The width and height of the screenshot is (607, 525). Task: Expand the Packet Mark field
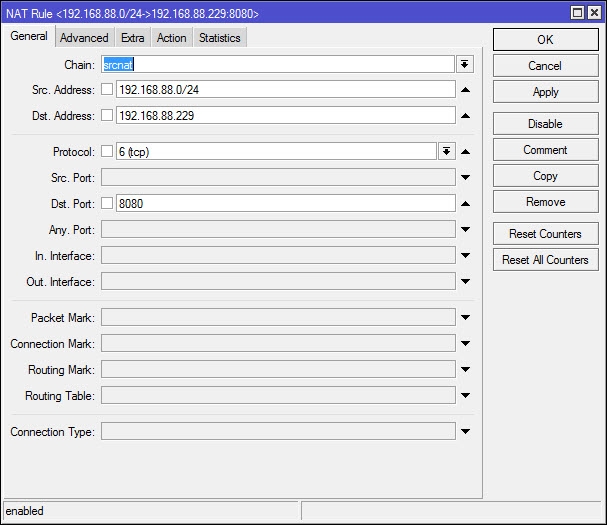[465, 318]
